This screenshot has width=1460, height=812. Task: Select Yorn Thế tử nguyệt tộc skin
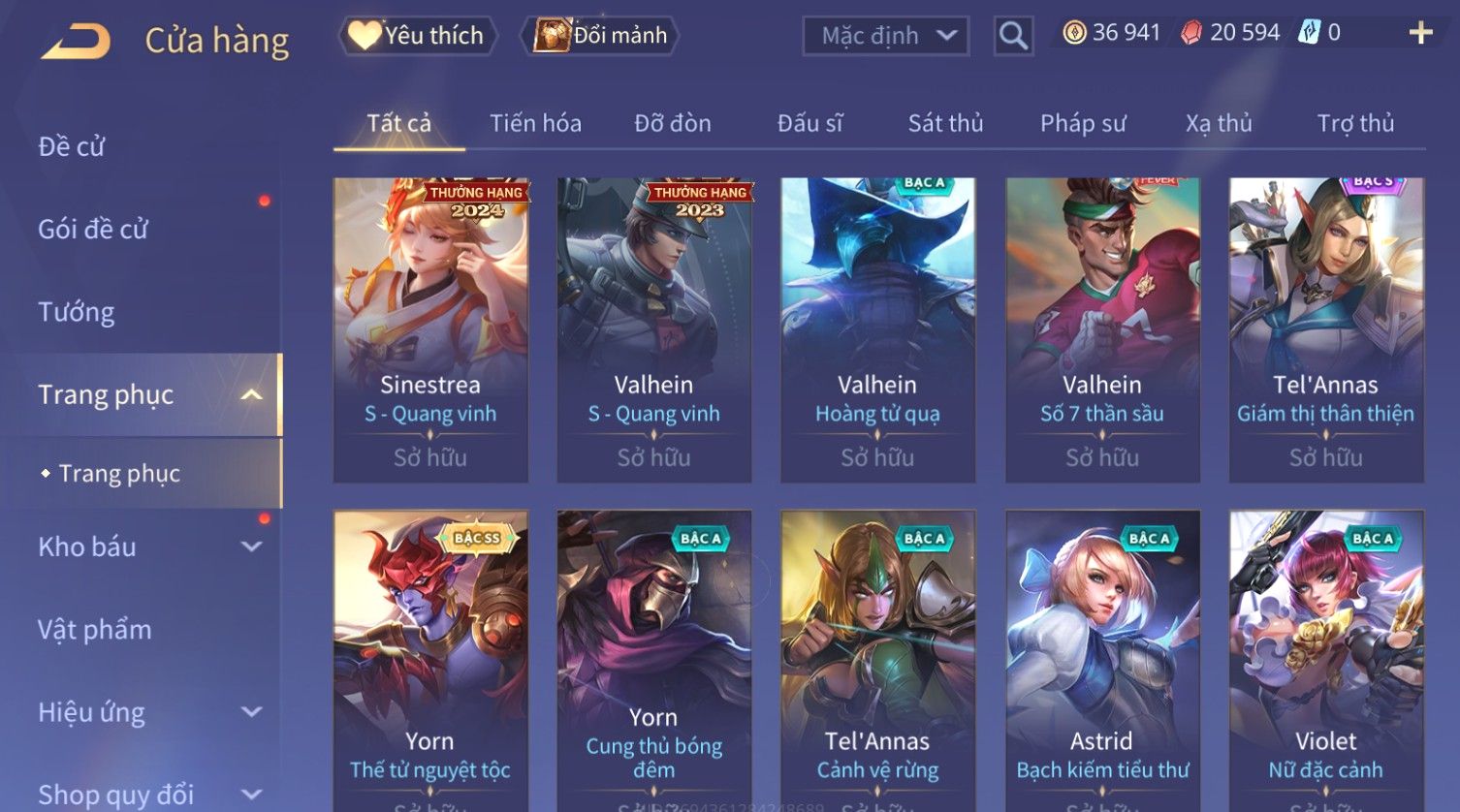430,661
